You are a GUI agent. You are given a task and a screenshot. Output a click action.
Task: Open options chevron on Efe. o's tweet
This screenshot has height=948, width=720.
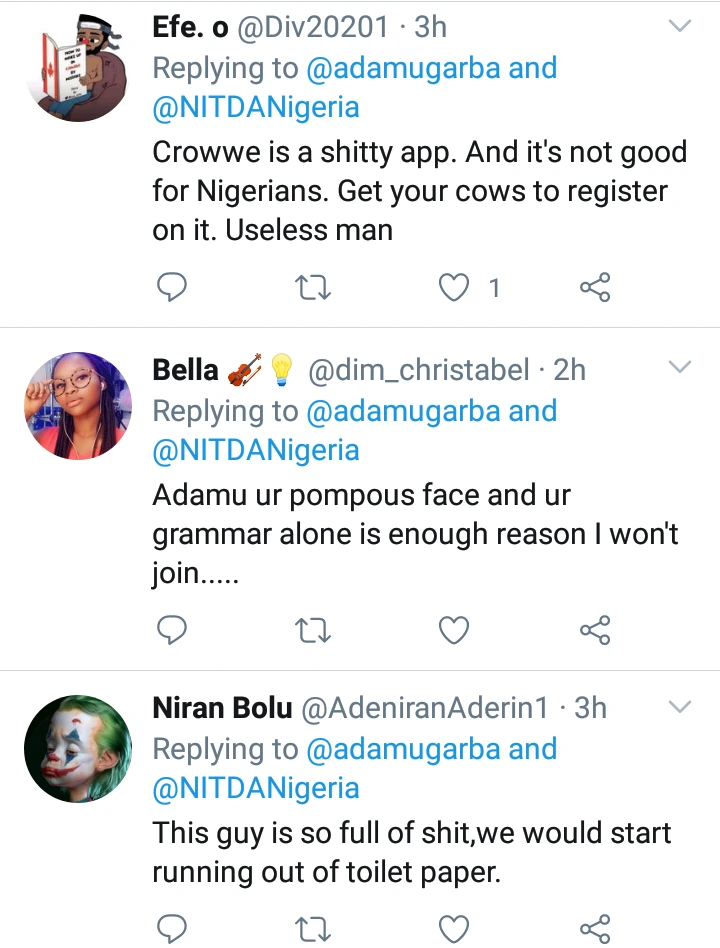pyautogui.click(x=680, y=27)
